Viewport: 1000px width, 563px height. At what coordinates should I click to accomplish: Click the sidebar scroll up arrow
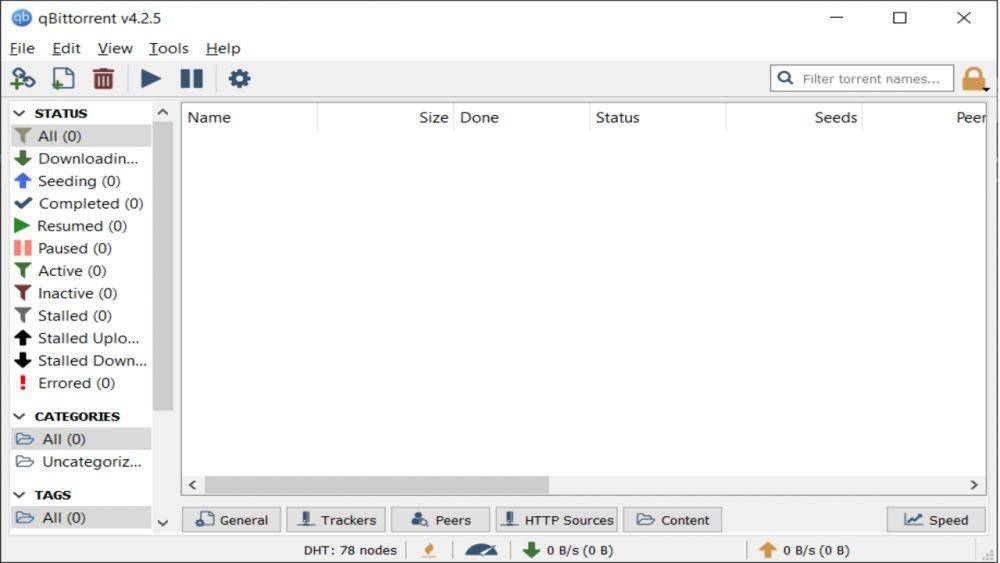[x=163, y=112]
